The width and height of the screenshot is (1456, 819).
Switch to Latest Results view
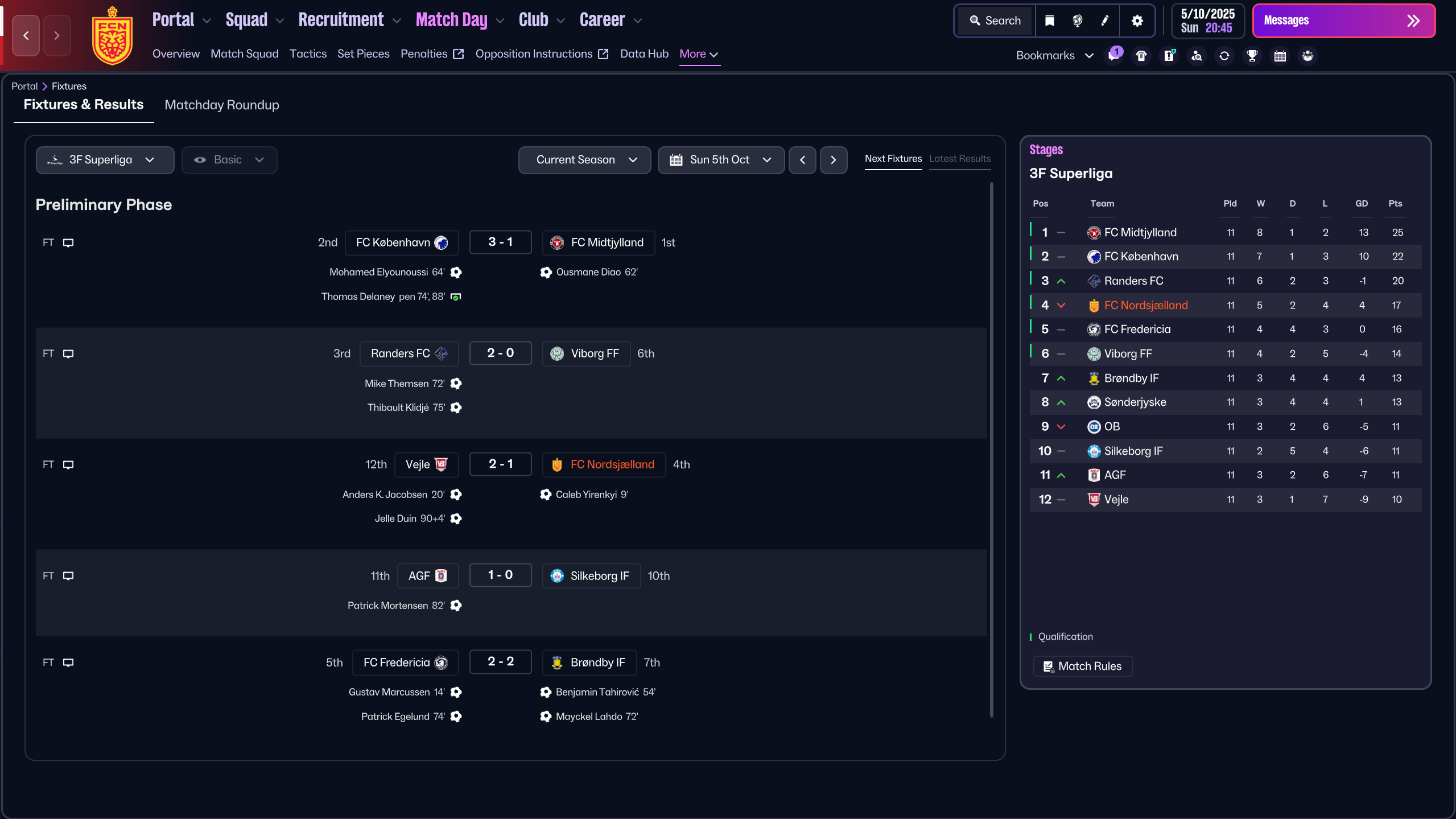[960, 159]
